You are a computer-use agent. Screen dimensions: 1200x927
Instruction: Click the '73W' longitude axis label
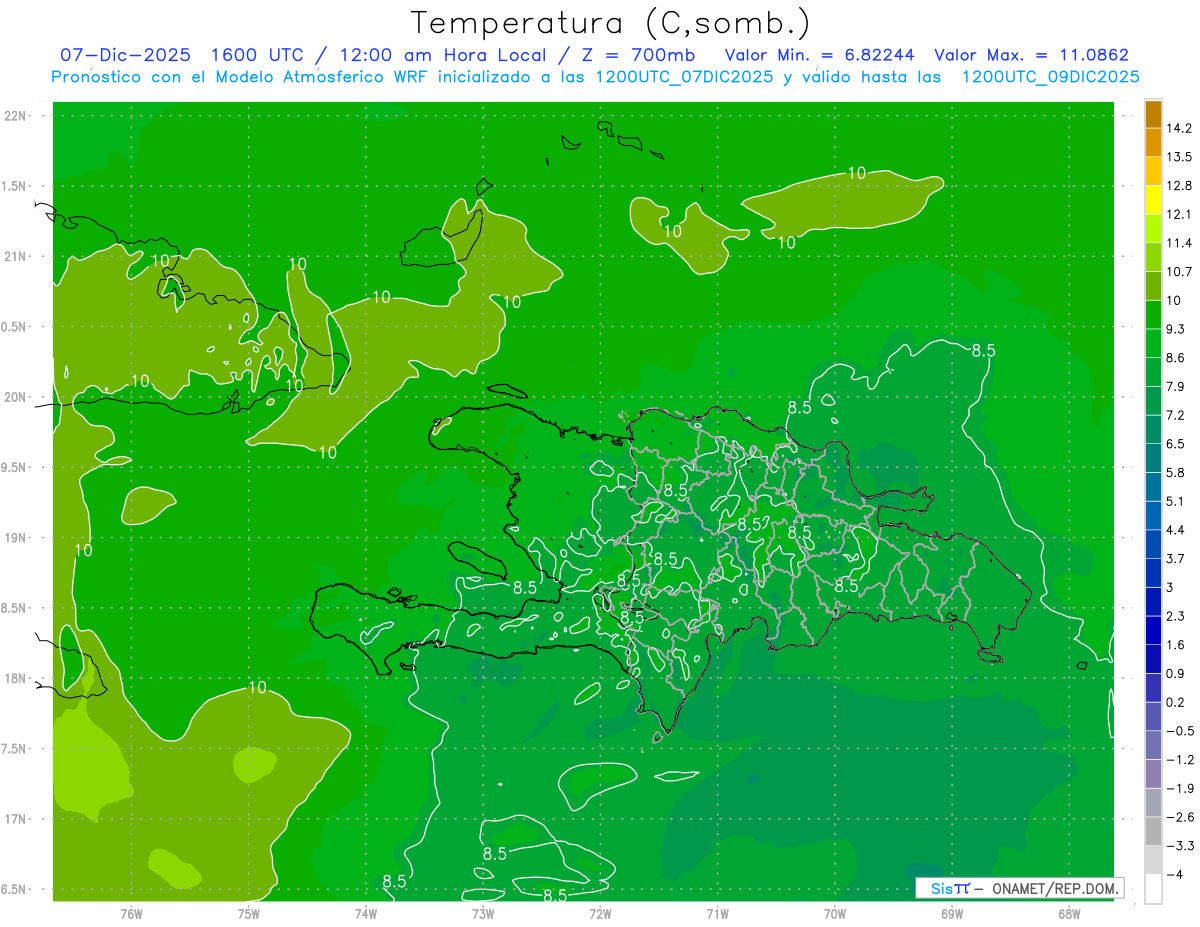pyautogui.click(x=483, y=914)
